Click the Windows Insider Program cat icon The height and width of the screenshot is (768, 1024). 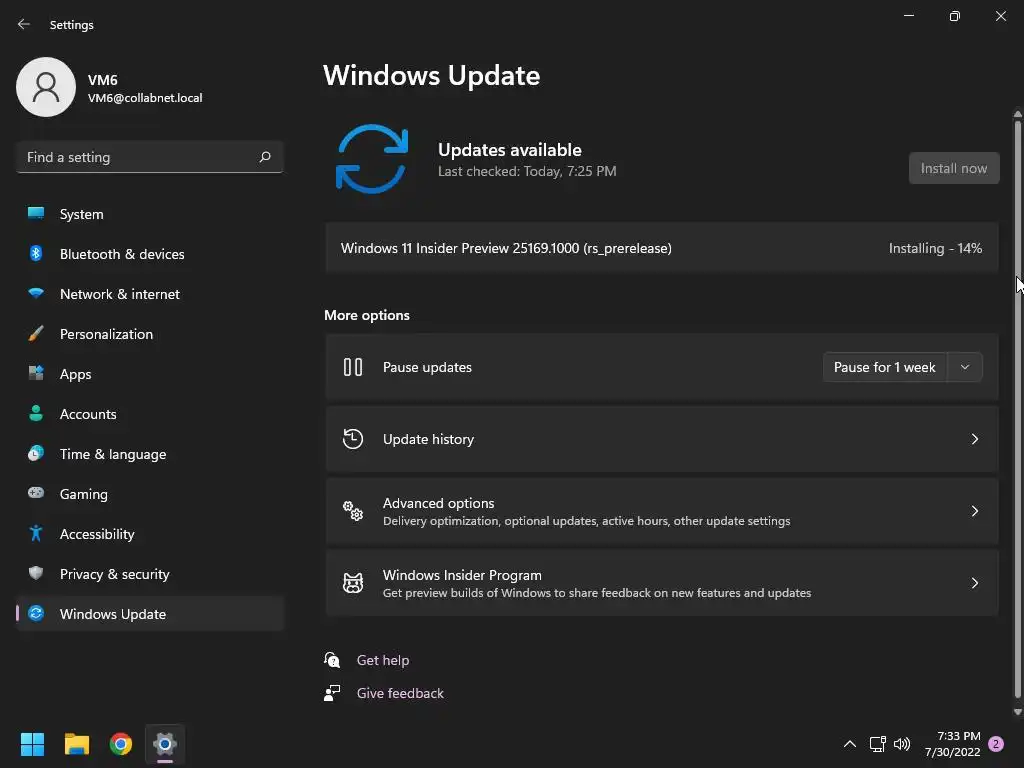(x=353, y=583)
